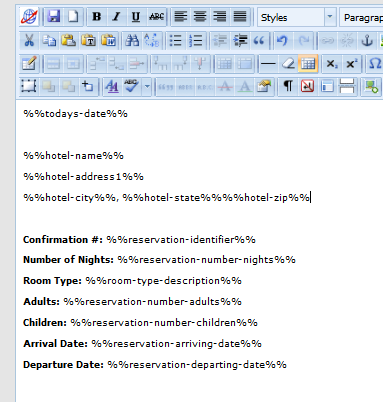The image size is (383, 402).
Task: Toggle Bold formatting
Action: point(97,17)
